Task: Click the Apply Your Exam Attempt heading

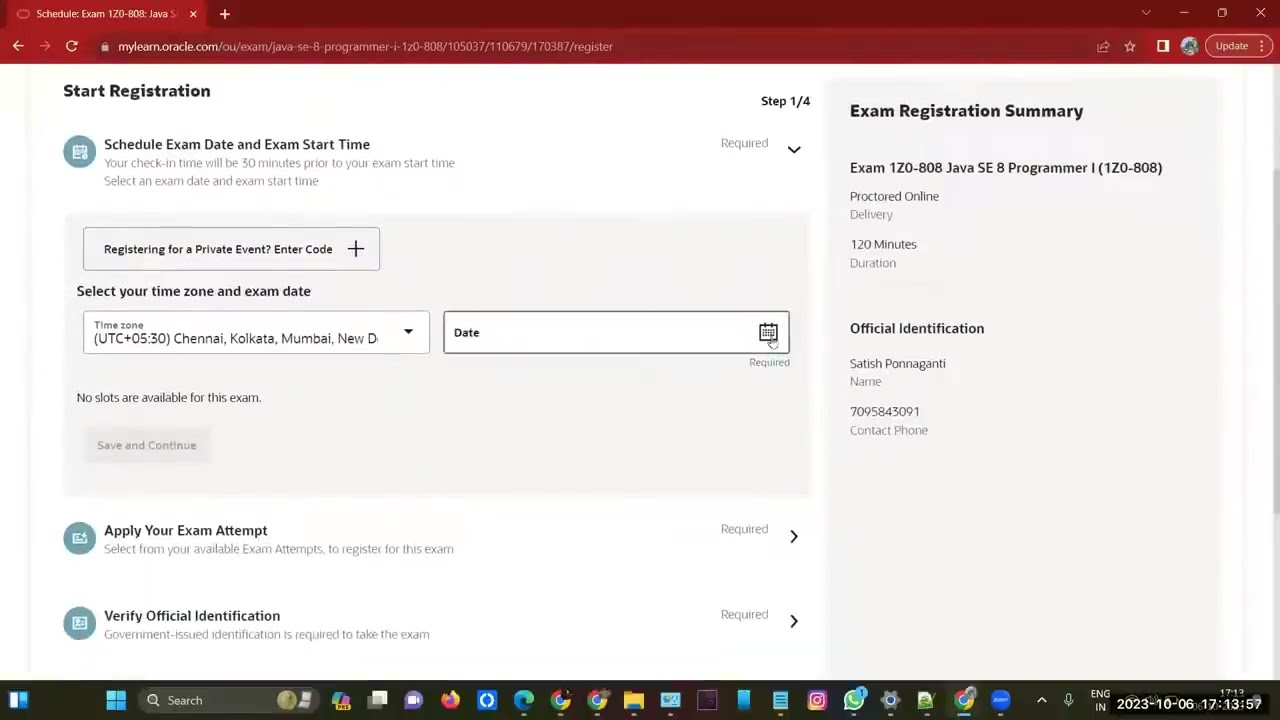Action: [185, 530]
